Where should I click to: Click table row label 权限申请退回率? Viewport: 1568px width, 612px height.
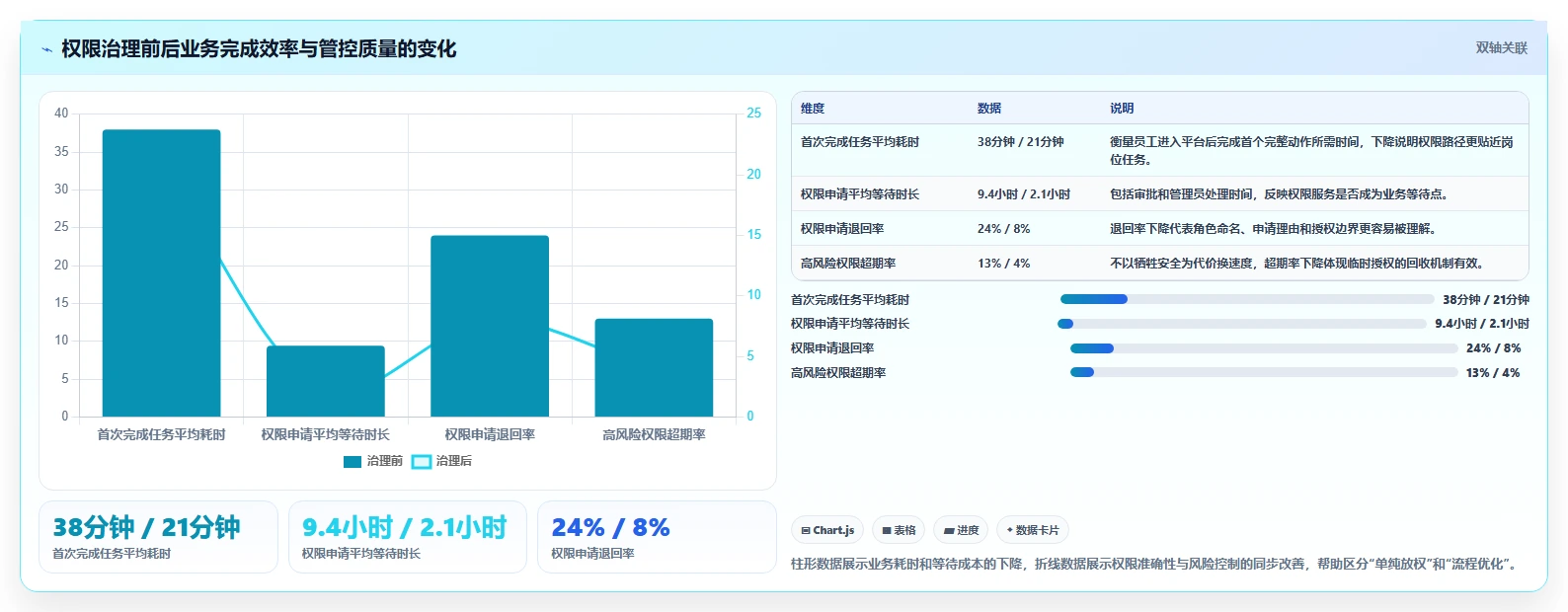point(842,229)
